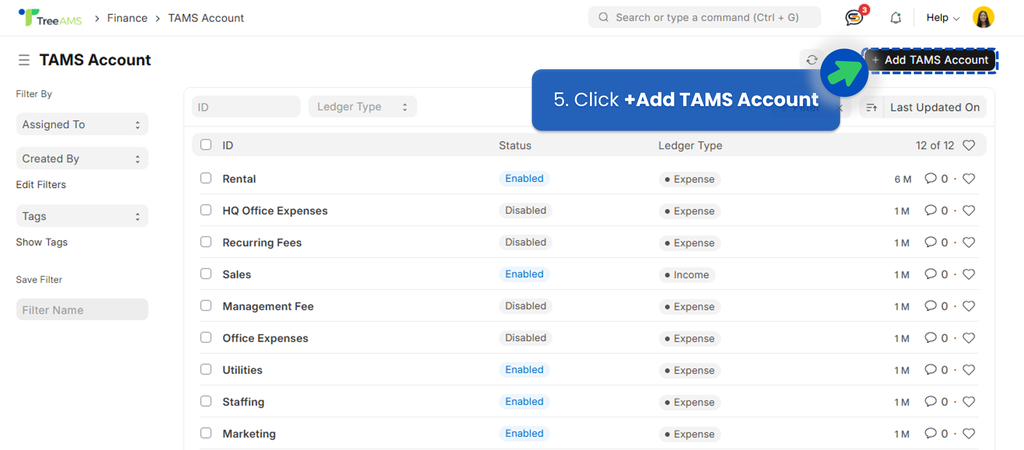Open the user profile avatar

tap(983, 18)
